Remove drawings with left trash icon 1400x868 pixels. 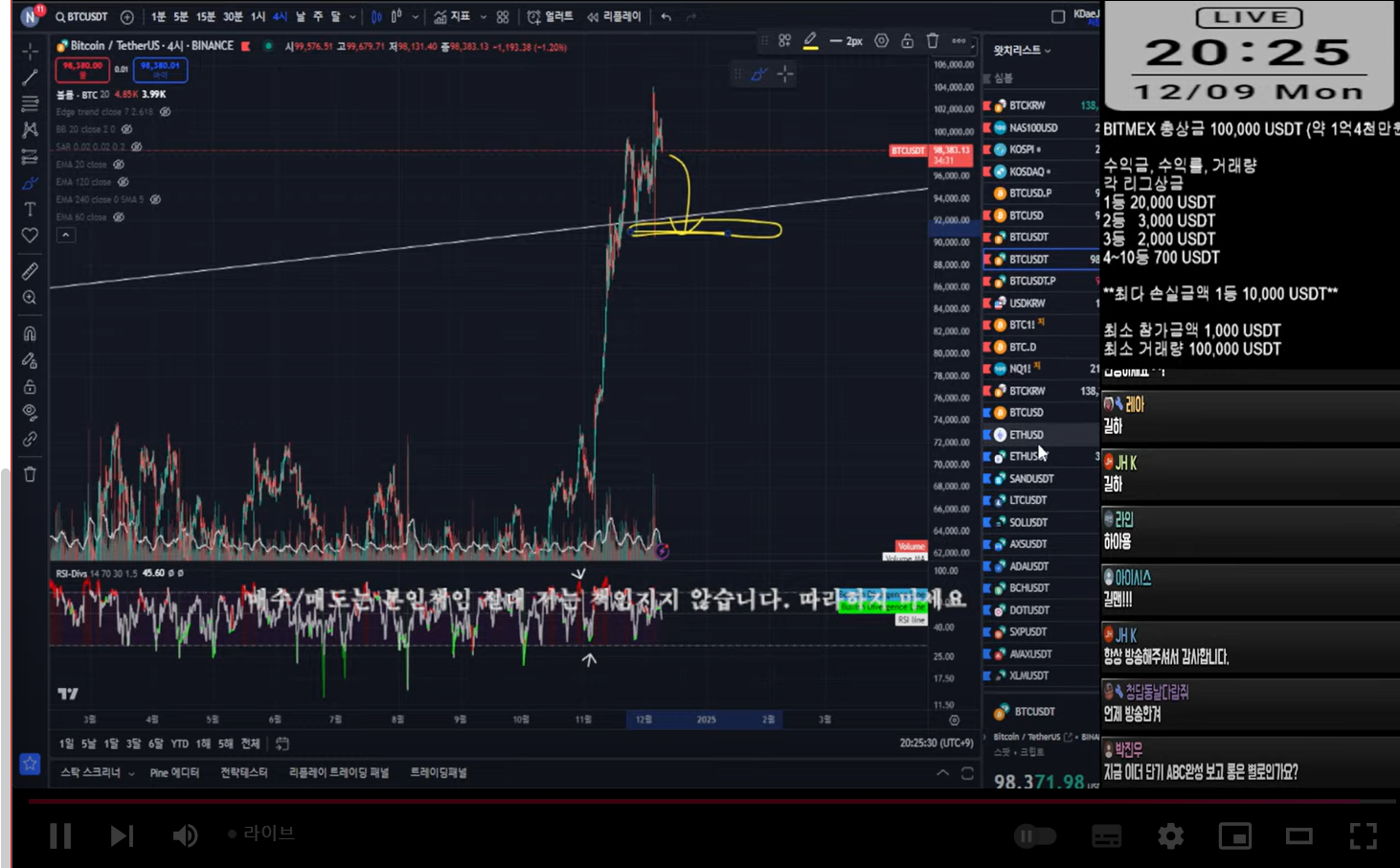(x=30, y=474)
